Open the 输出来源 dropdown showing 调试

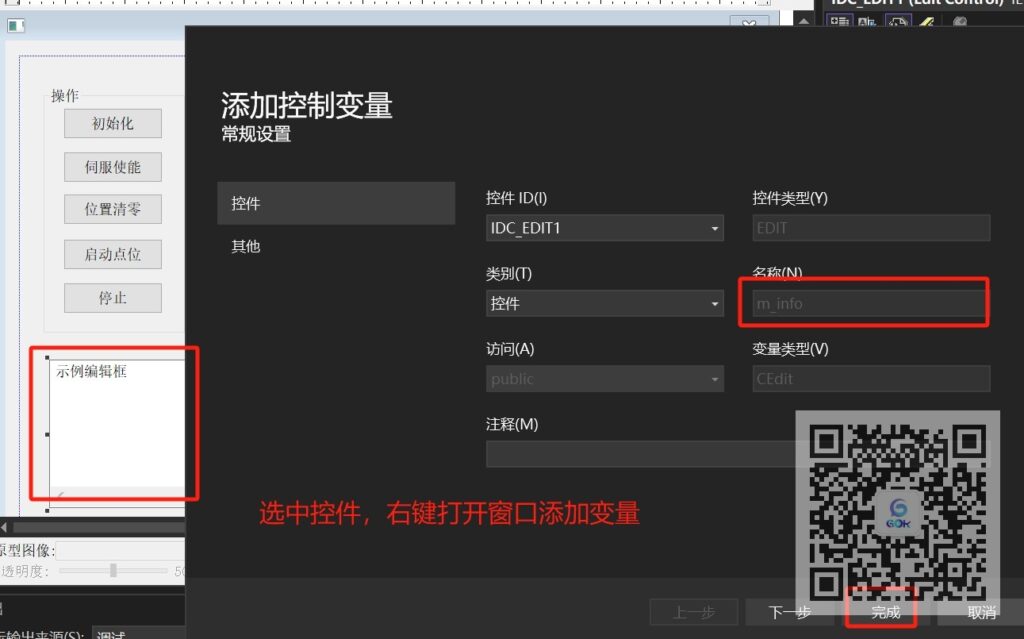coord(138,634)
